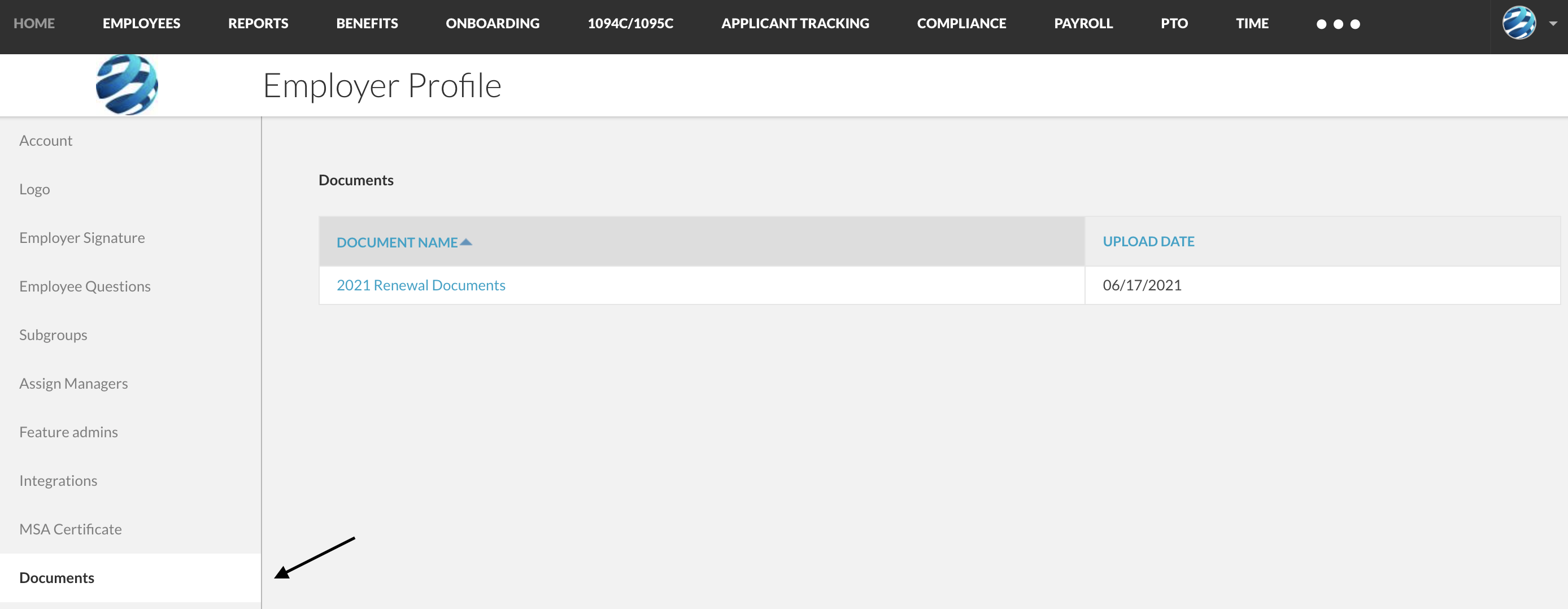
Task: Click the Document Name sort arrow
Action: [466, 242]
